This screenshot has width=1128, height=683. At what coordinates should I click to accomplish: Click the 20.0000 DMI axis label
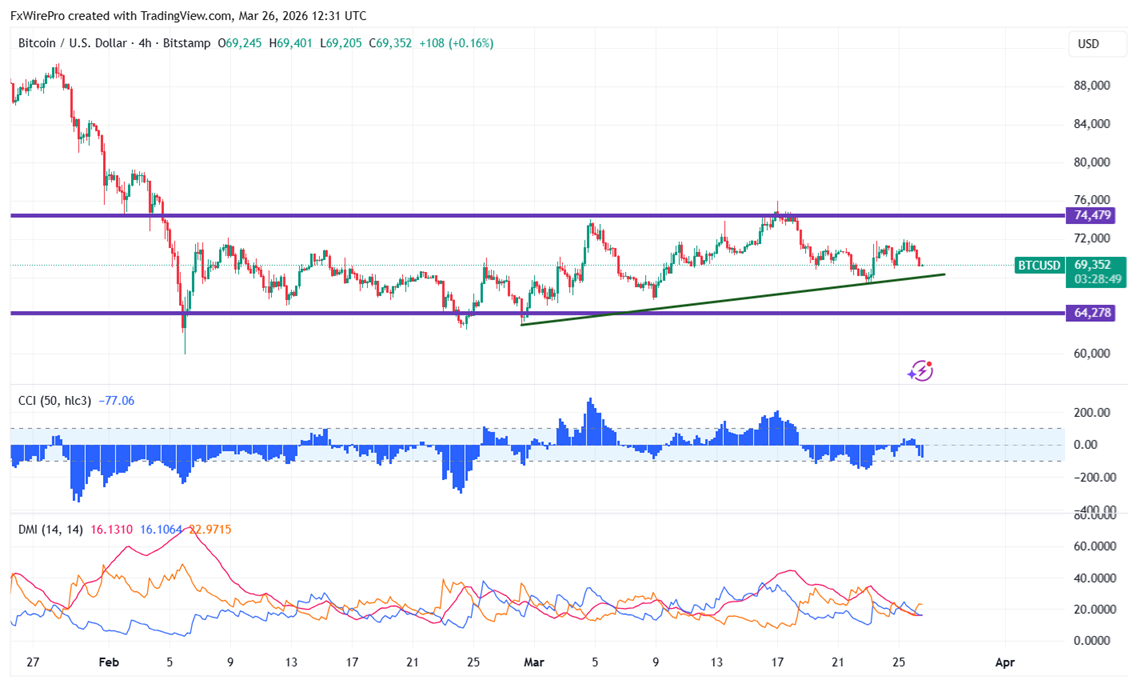1096,609
